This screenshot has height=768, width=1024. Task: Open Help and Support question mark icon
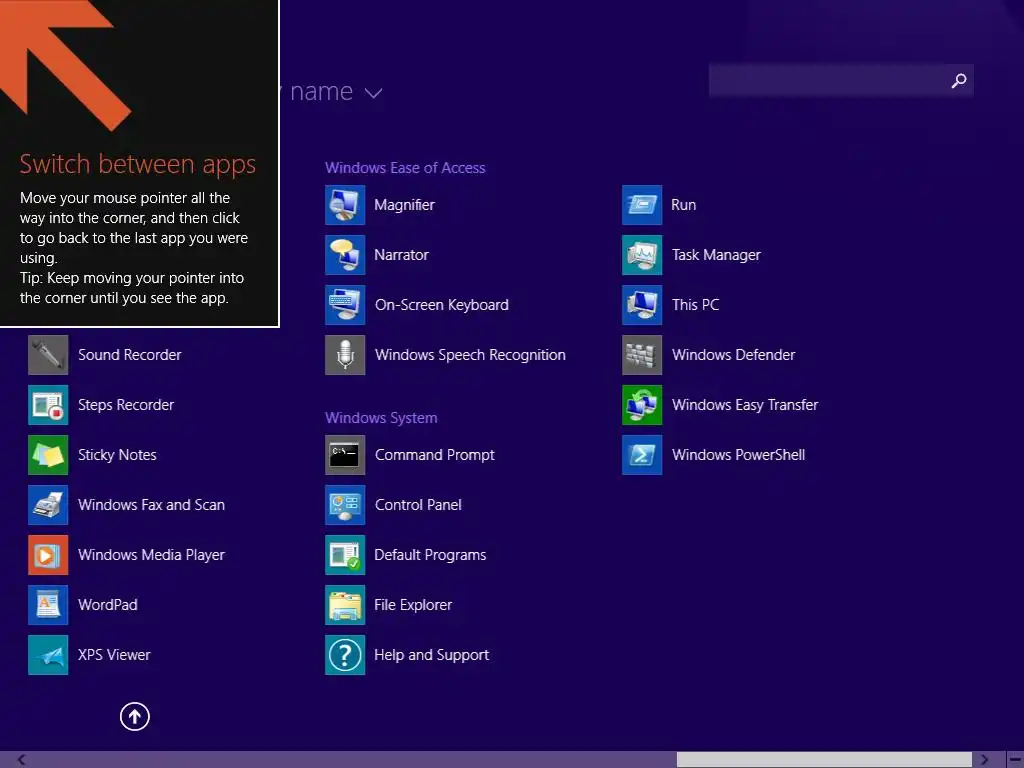[345, 655]
